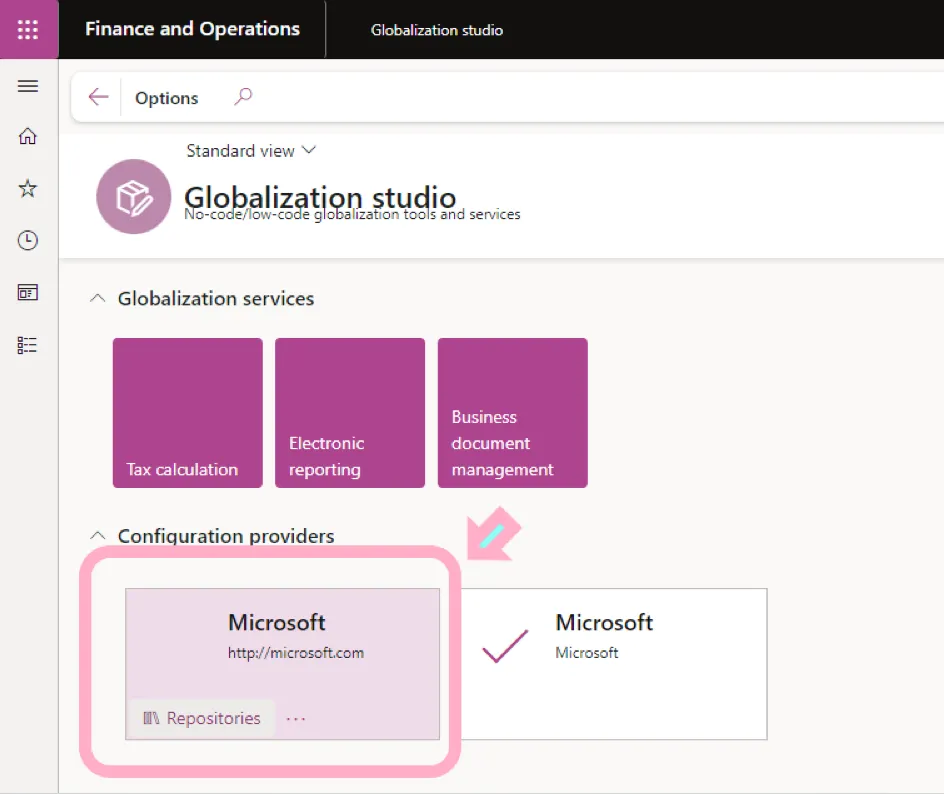Click the Workspaces sidebar icon
Viewport: 944px width, 794px height.
28,292
